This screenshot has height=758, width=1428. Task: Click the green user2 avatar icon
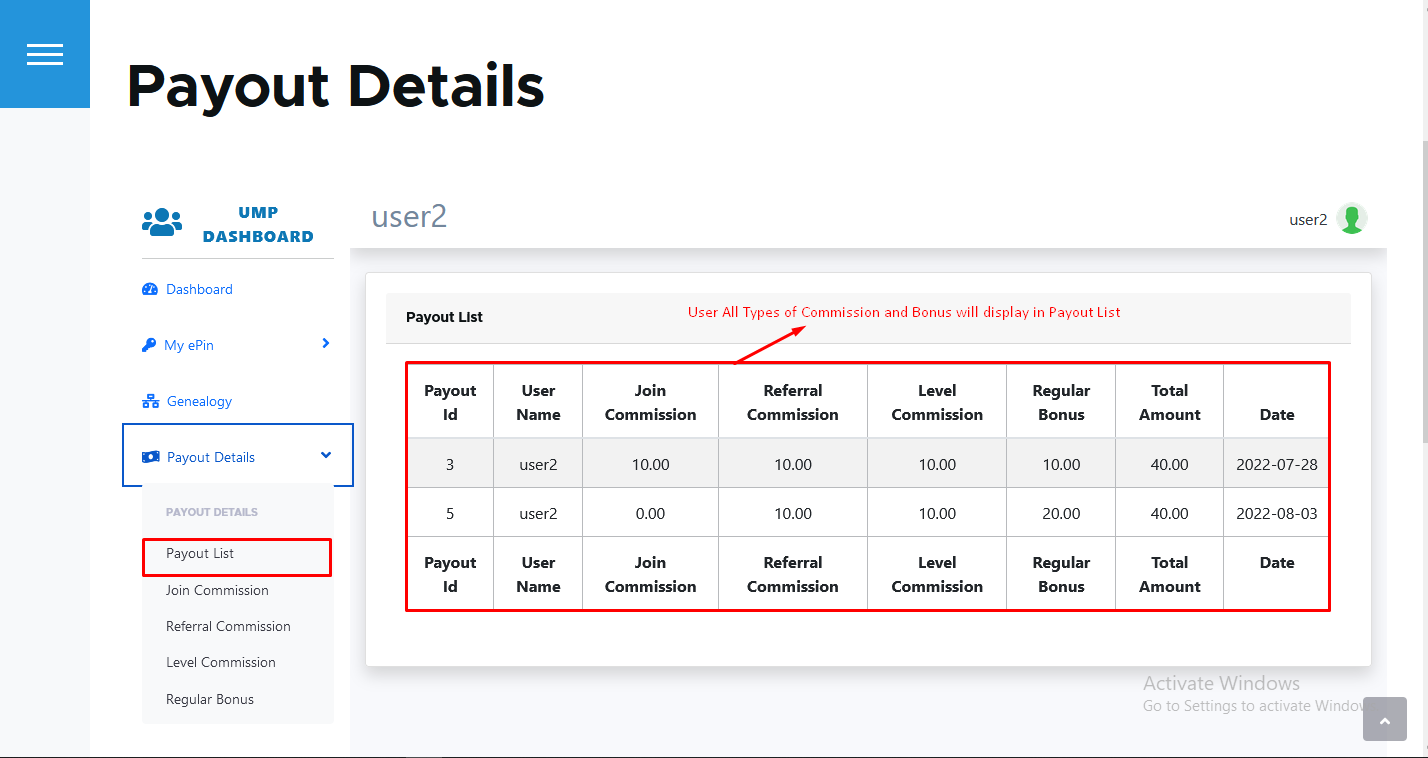(1352, 219)
